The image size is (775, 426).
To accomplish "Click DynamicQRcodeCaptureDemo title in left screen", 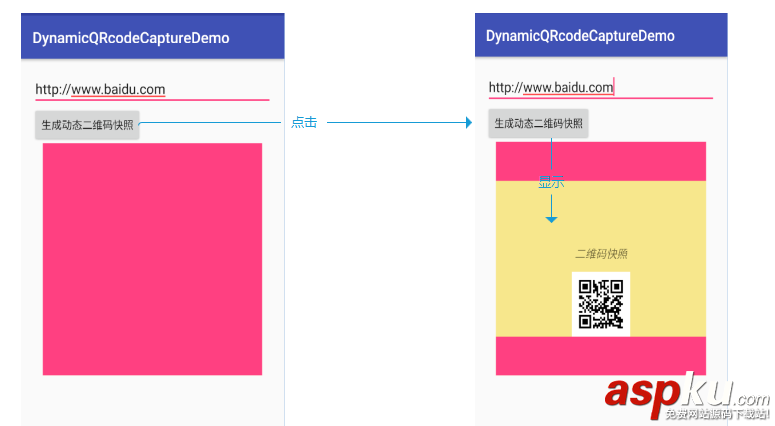I will [131, 38].
